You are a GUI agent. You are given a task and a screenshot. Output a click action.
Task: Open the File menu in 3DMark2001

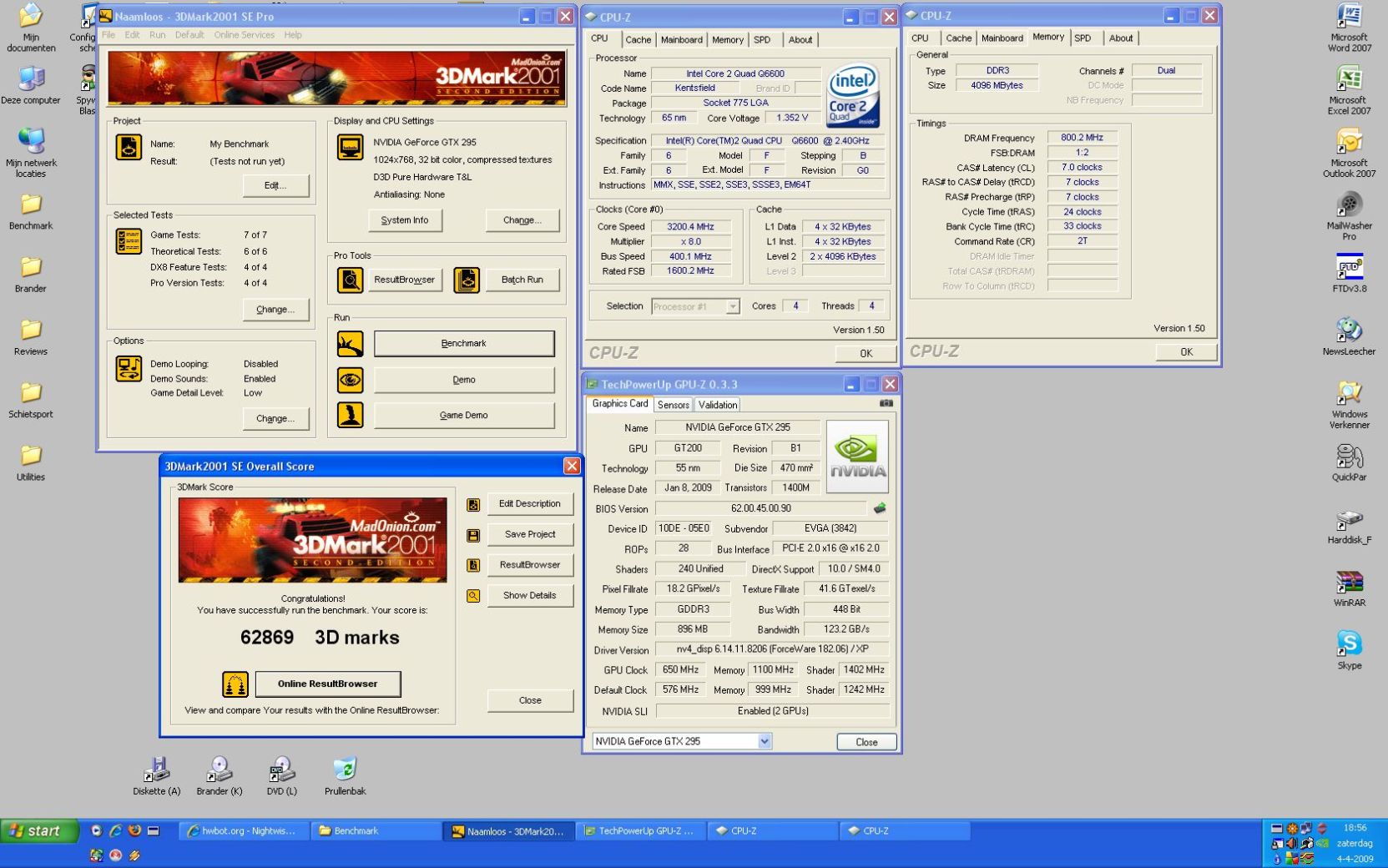coord(109,35)
